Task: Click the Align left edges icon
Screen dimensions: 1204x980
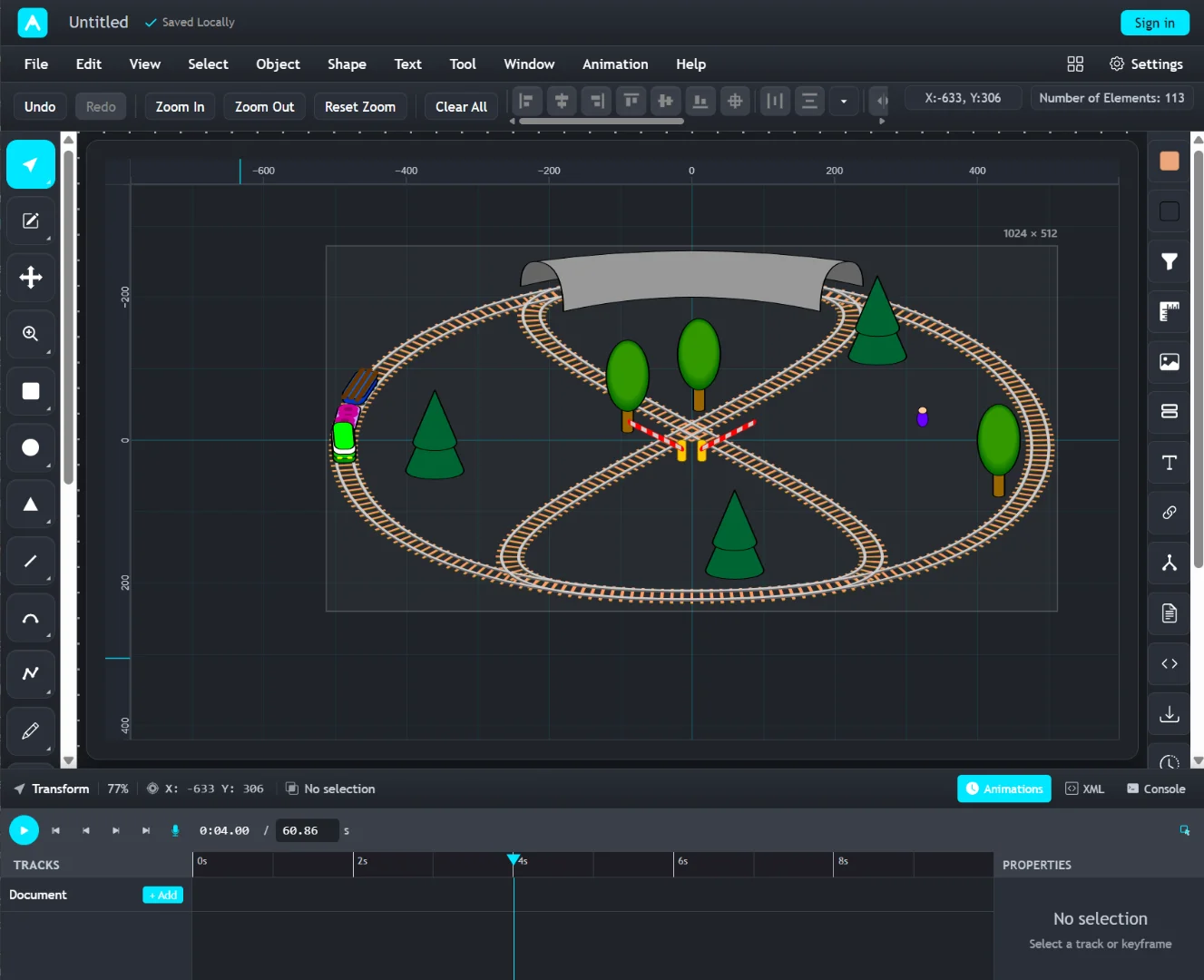Action: 527,101
